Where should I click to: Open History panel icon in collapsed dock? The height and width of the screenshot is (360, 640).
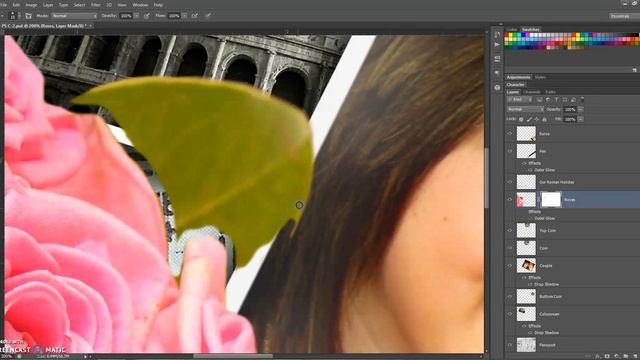click(x=497, y=35)
